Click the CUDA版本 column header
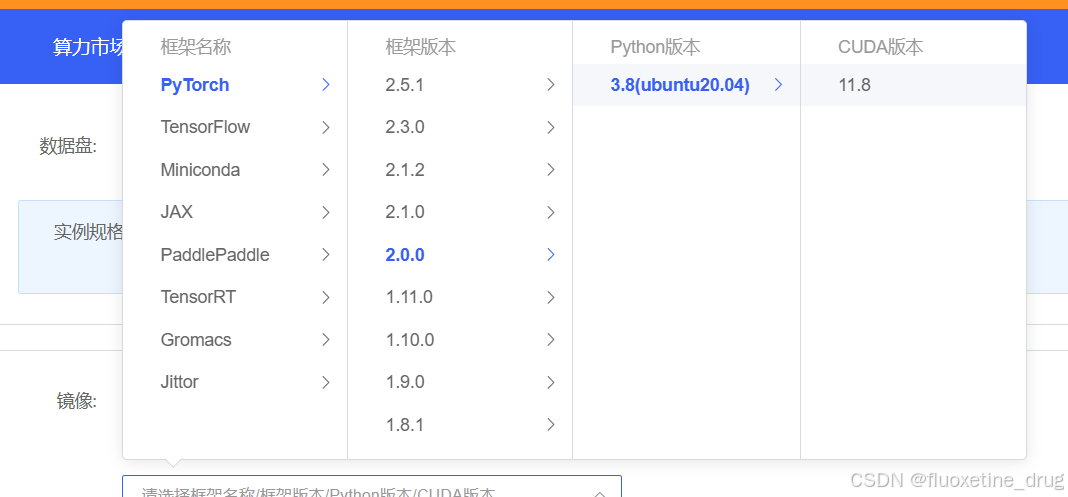Screen dimensions: 1068x497 [x=881, y=47]
